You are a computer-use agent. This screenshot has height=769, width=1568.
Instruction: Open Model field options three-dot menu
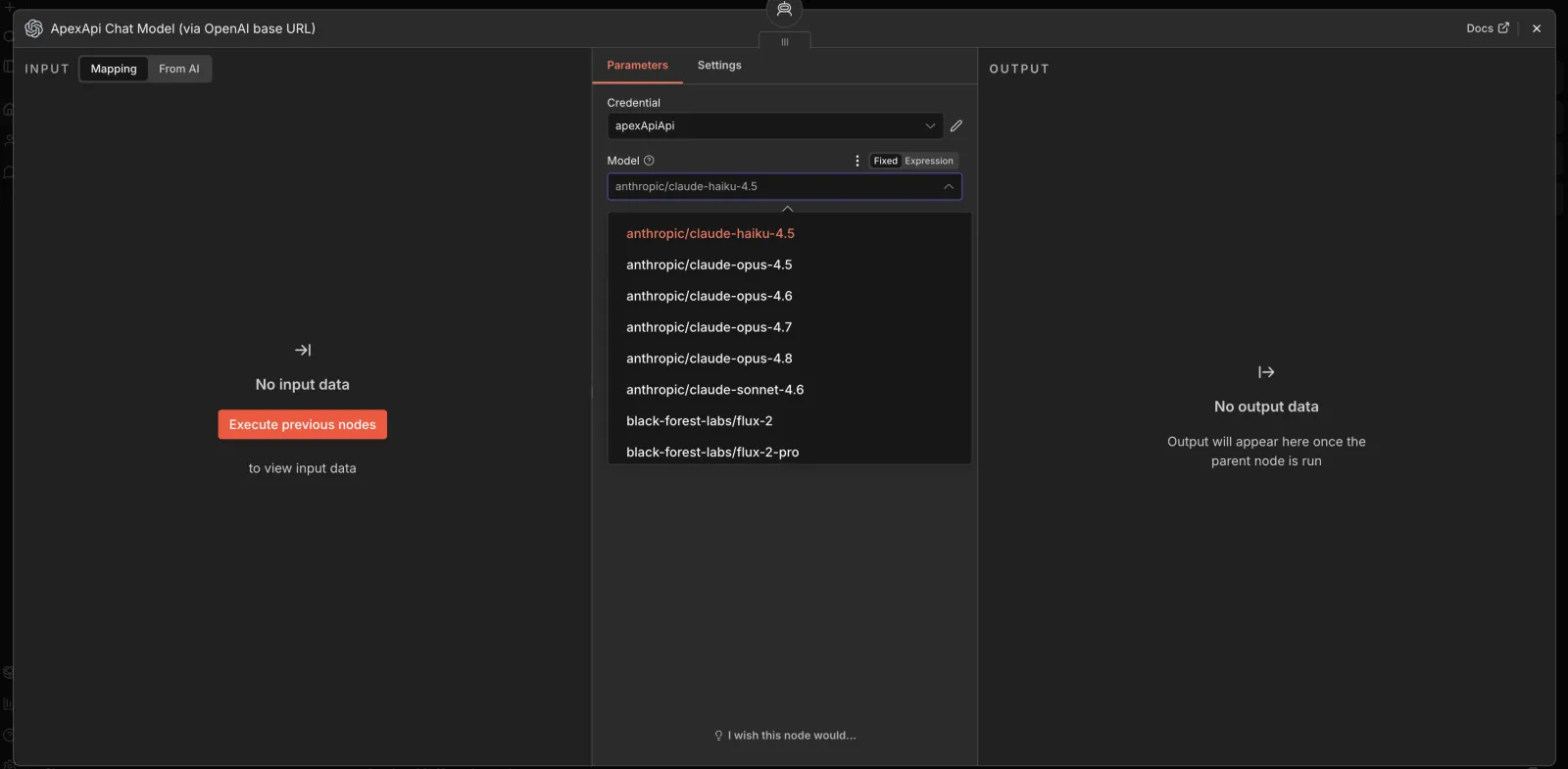point(857,161)
